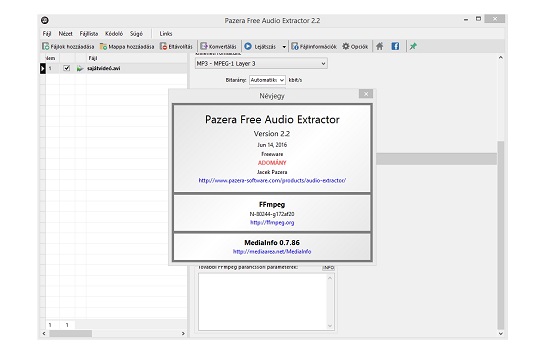Open the Fájllista menu
Viewport: 550px width, 361px height.
coord(89,34)
